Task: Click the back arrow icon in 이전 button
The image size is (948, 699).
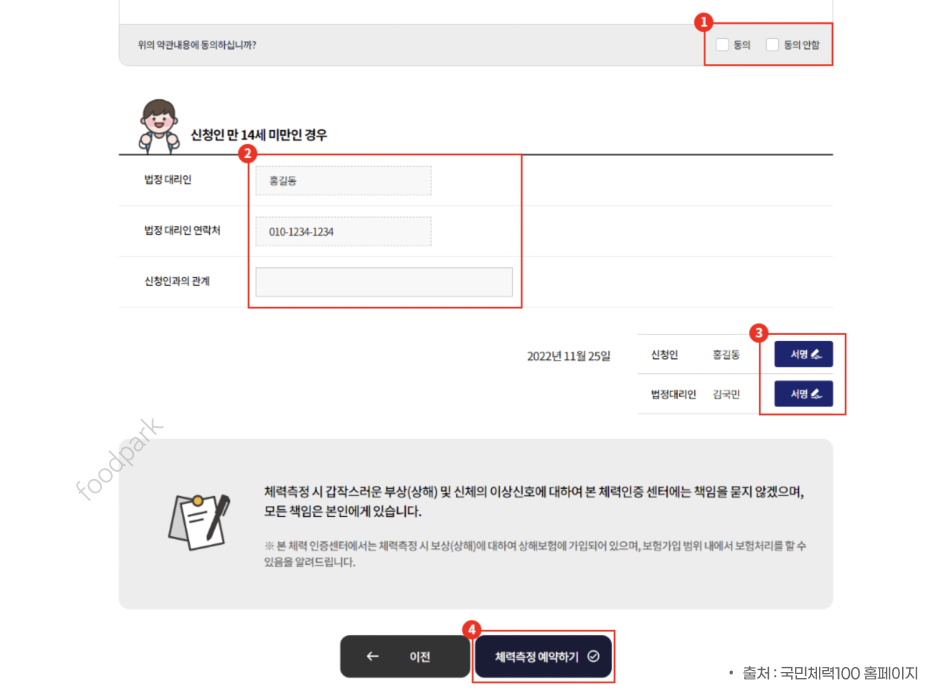Action: click(x=372, y=657)
